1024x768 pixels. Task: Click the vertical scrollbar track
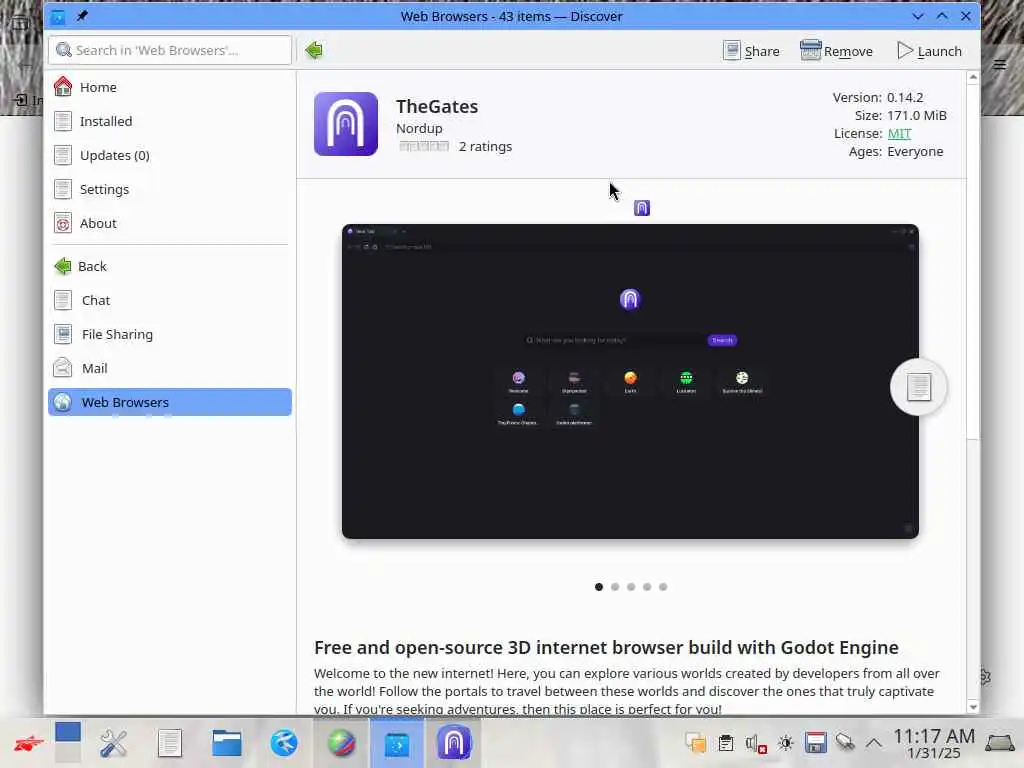point(973,568)
